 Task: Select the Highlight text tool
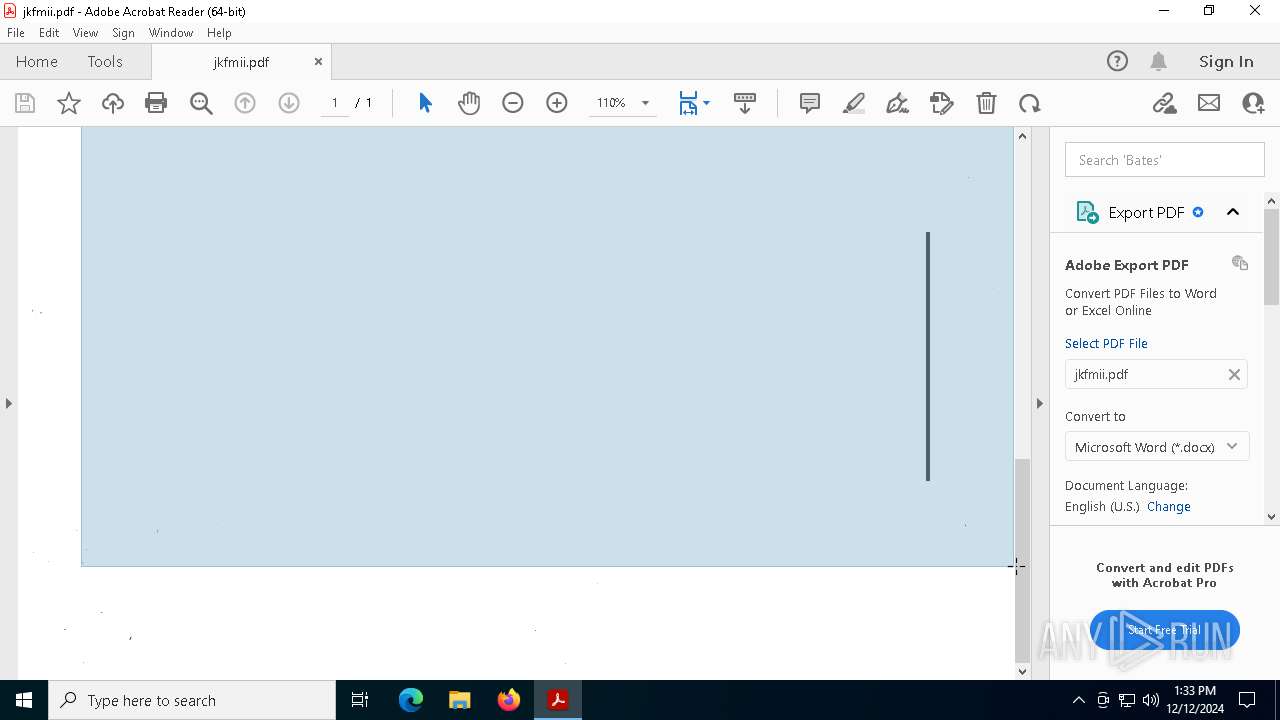pyautogui.click(x=854, y=103)
